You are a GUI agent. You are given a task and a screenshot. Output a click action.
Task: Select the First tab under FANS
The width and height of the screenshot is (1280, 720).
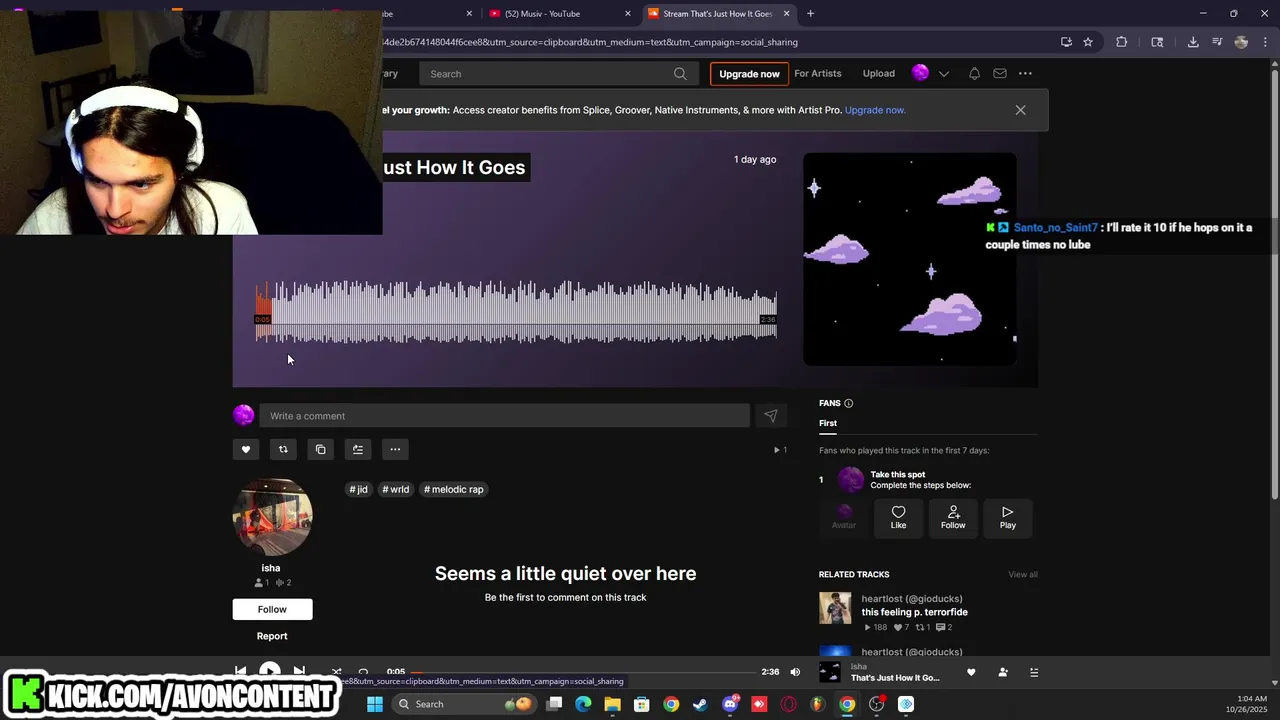point(828,423)
